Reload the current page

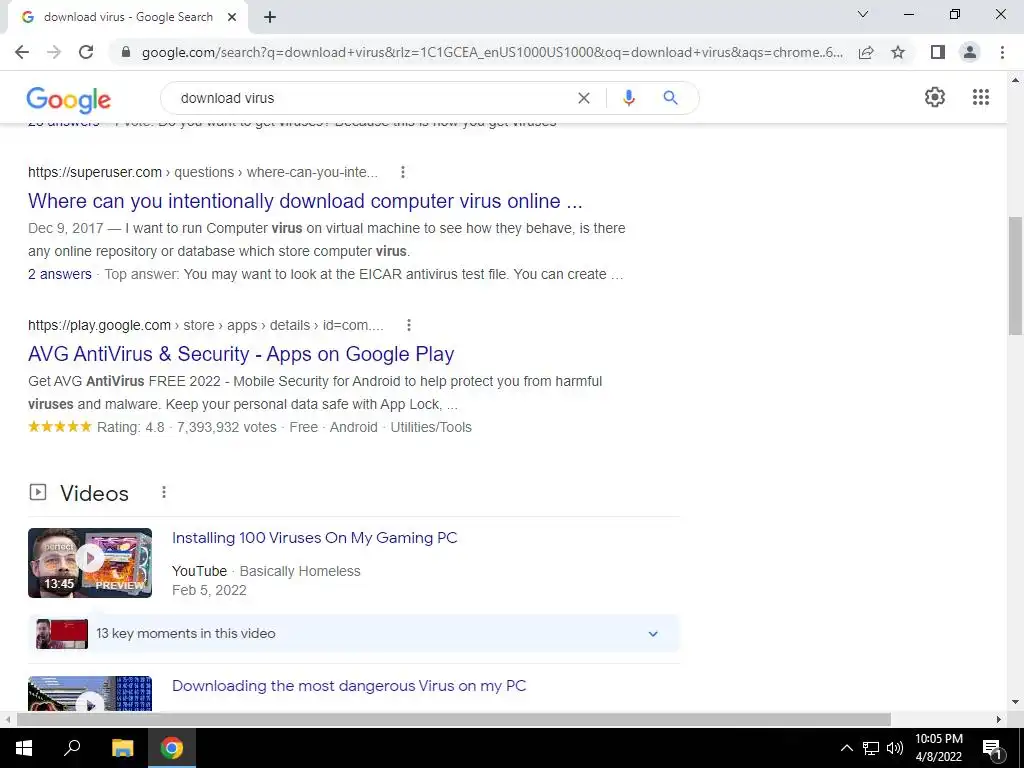pyautogui.click(x=86, y=52)
